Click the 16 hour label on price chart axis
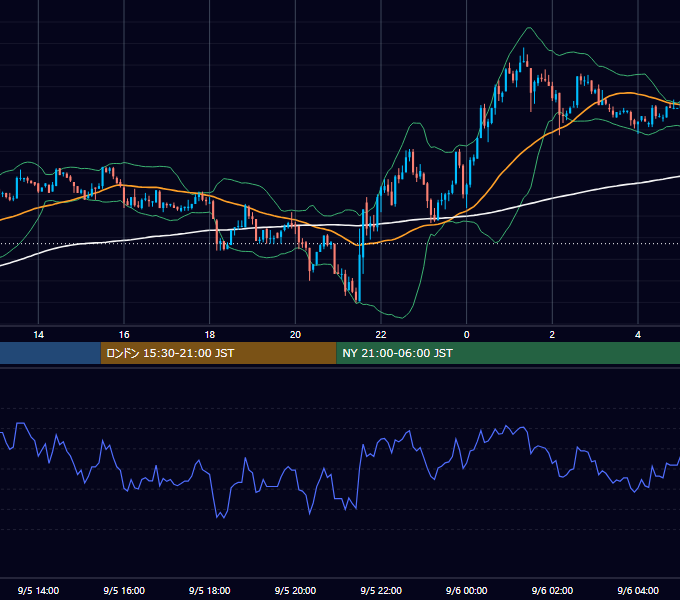The image size is (680, 600). click(x=124, y=335)
